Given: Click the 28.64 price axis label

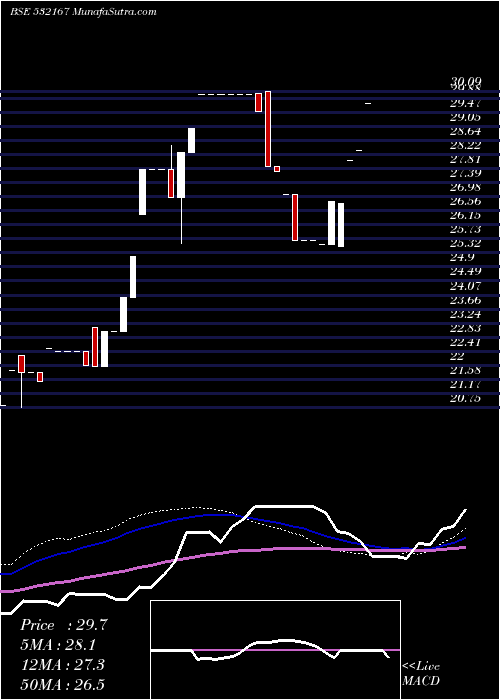Looking at the screenshot, I should 466,132.
